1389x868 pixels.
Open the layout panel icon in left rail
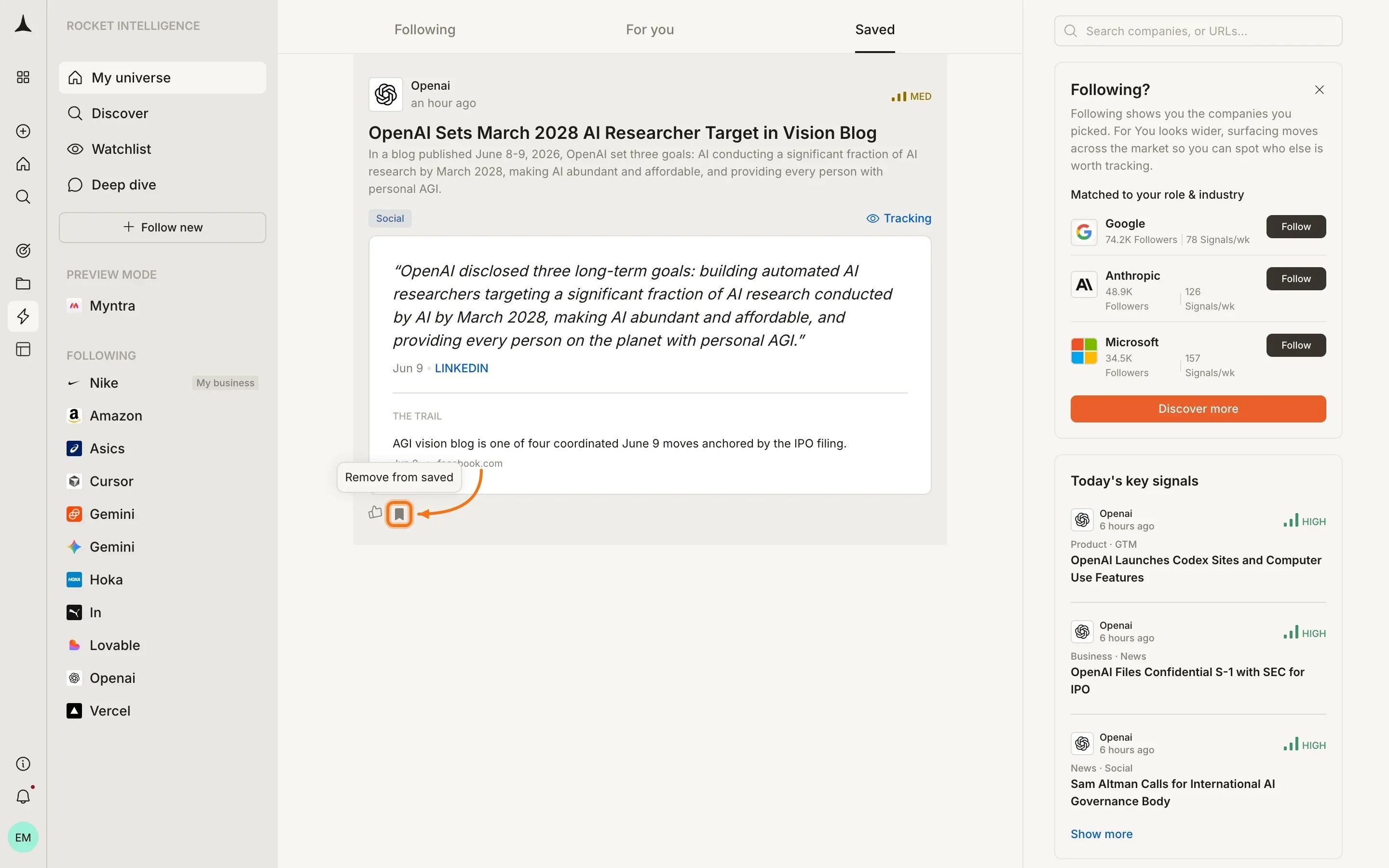(x=23, y=349)
